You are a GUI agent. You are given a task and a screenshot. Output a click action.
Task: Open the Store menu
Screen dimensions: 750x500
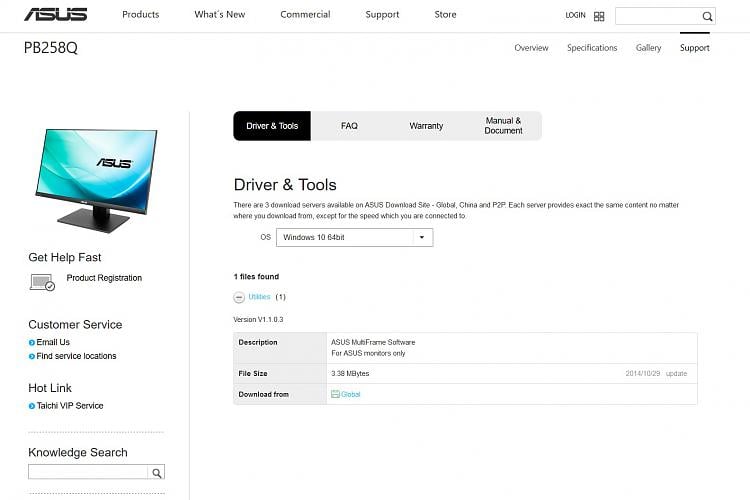coord(445,14)
